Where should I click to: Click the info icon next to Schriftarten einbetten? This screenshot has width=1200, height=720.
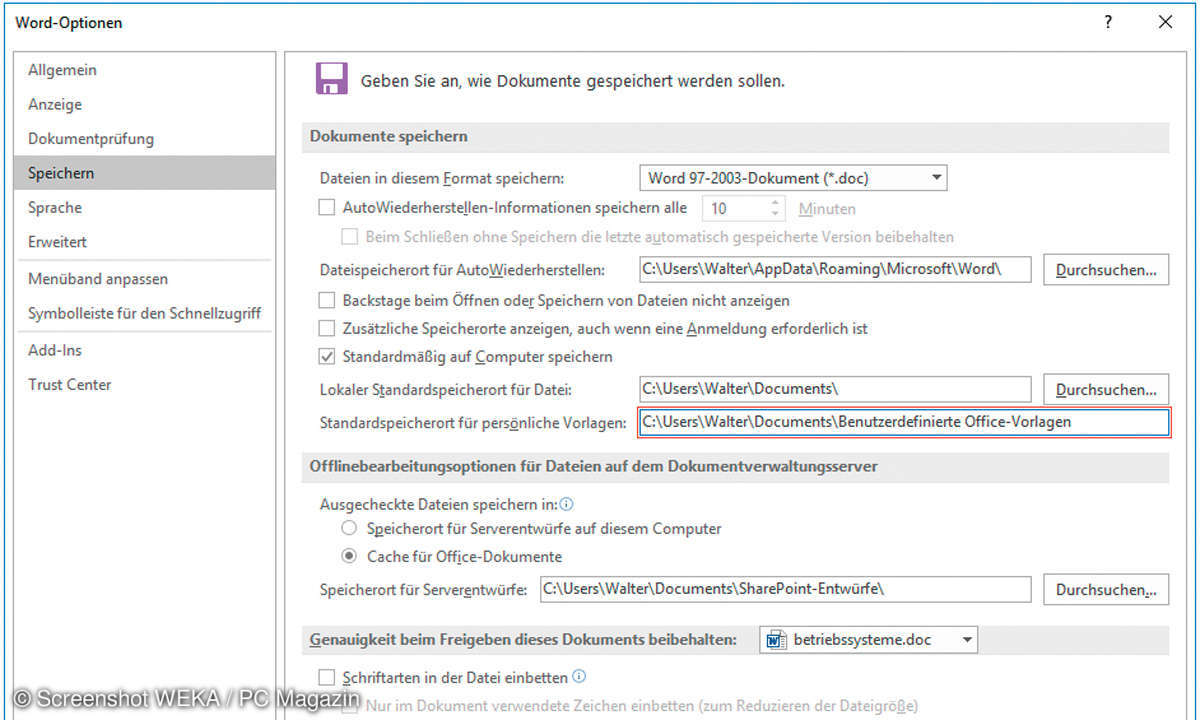point(579,676)
